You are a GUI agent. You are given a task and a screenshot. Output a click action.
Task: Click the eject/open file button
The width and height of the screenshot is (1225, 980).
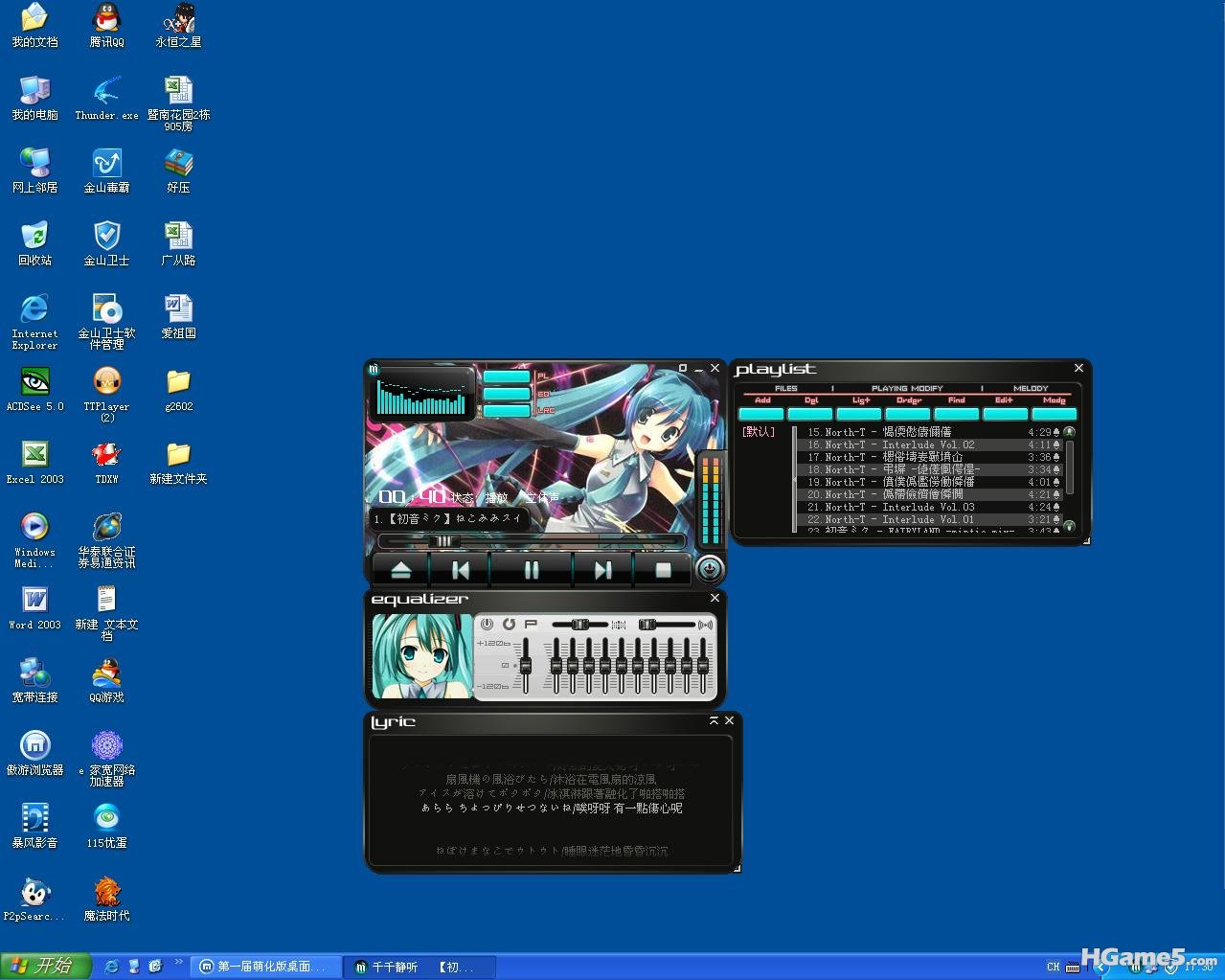pyautogui.click(x=400, y=570)
